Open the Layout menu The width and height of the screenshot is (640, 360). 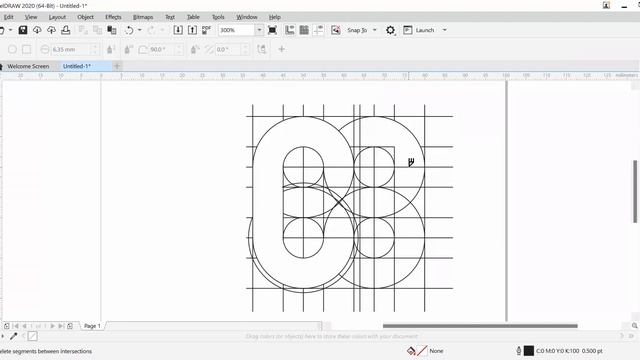pos(57,17)
